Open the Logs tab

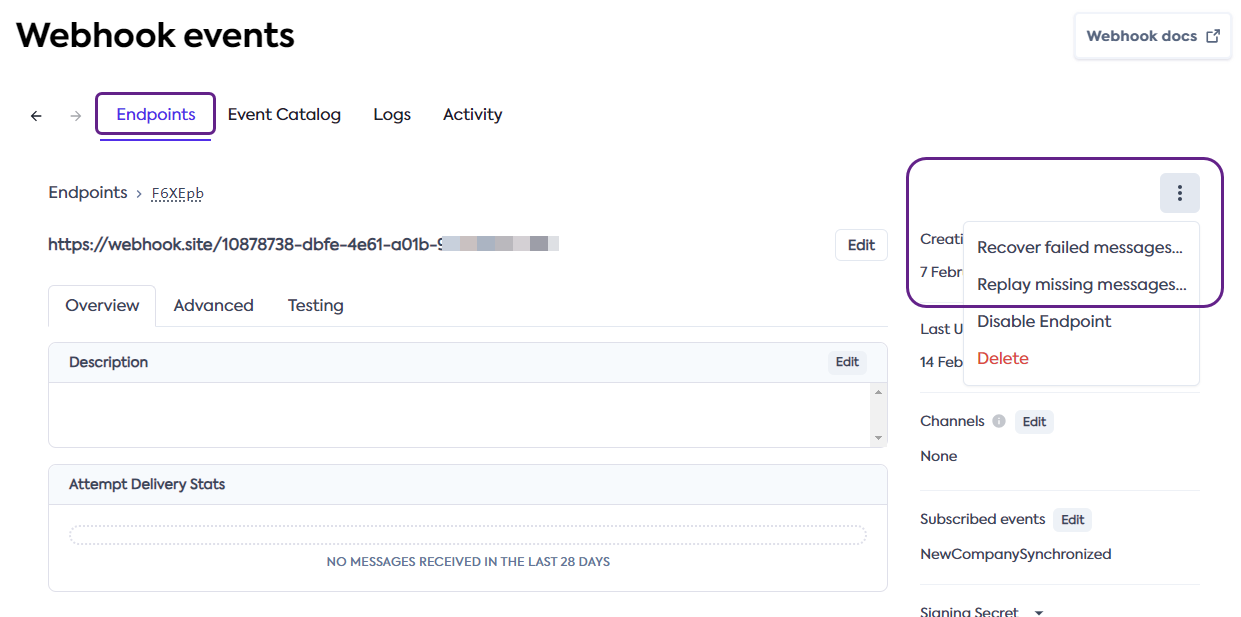pos(392,114)
